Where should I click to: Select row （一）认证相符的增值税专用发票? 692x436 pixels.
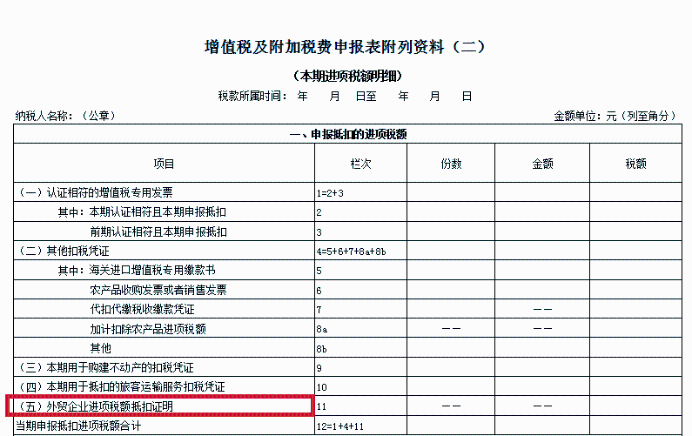click(x=348, y=192)
